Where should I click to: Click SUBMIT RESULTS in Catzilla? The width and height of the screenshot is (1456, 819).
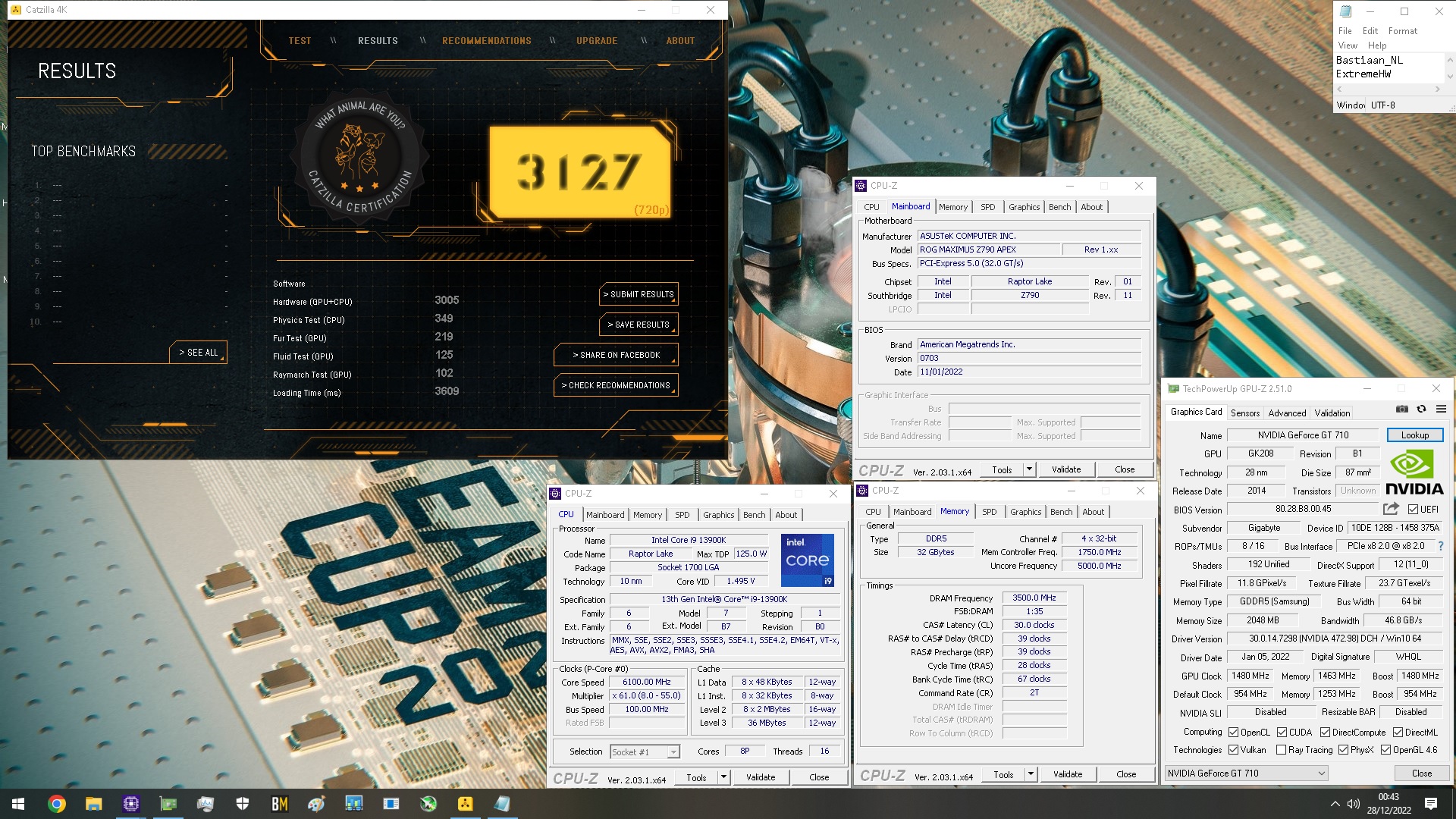pos(639,294)
